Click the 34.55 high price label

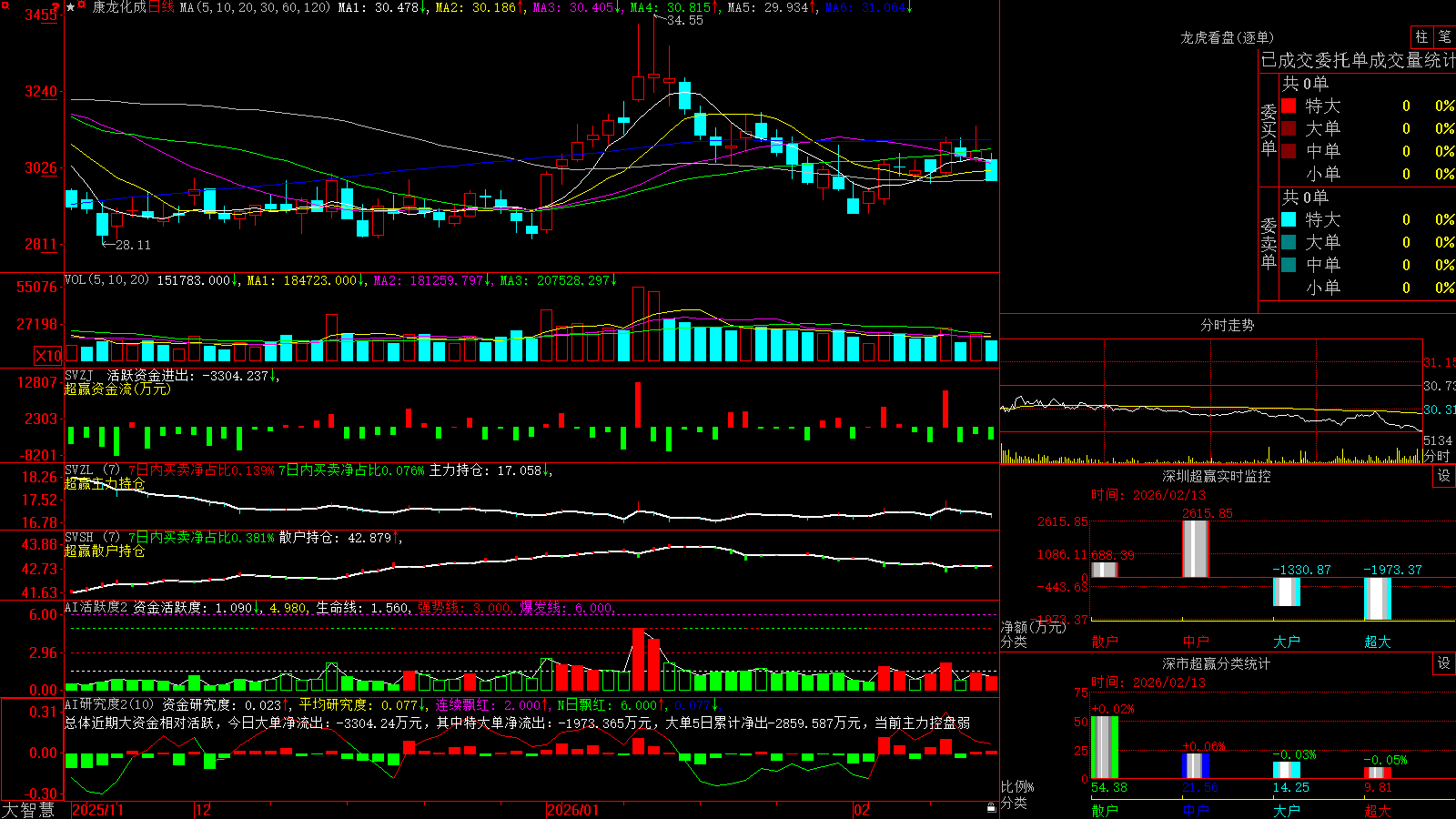click(685, 20)
